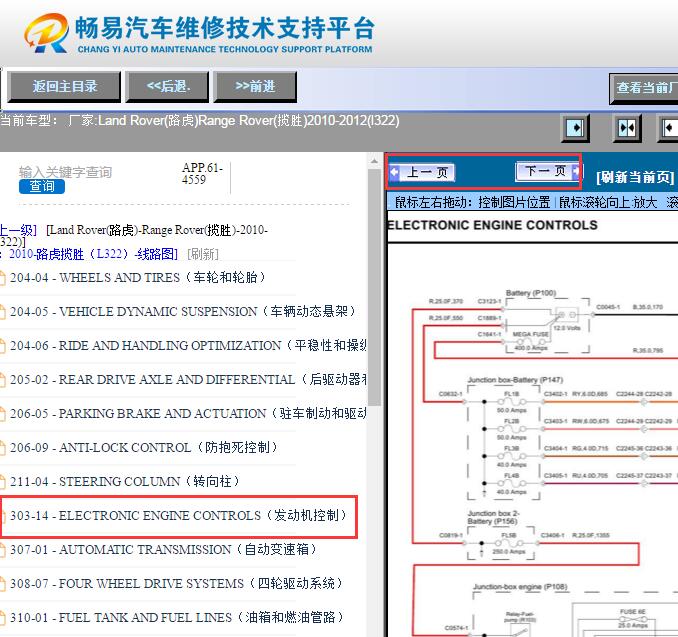Open 308-07 FOUR WHEEL DRIVE SYSTEMS entry
This screenshot has width=678, height=637.
pyautogui.click(x=176, y=583)
